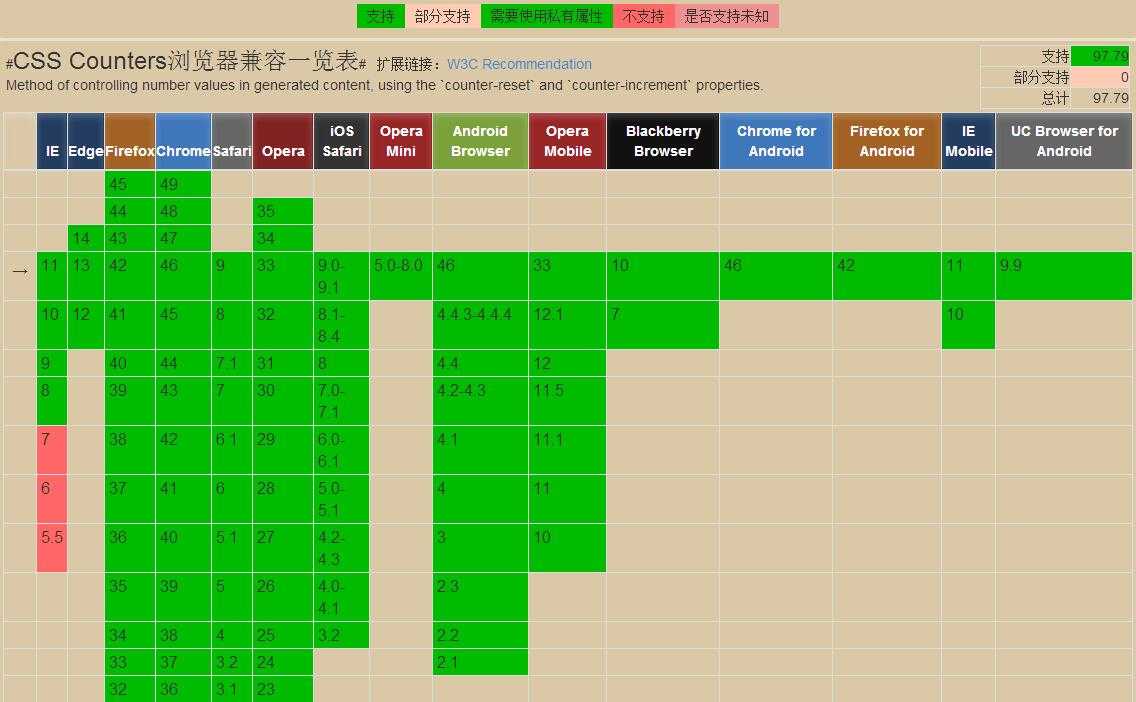Click the iOS Safari 3.2 cell
Screen dimensions: 1136x702
(342, 635)
